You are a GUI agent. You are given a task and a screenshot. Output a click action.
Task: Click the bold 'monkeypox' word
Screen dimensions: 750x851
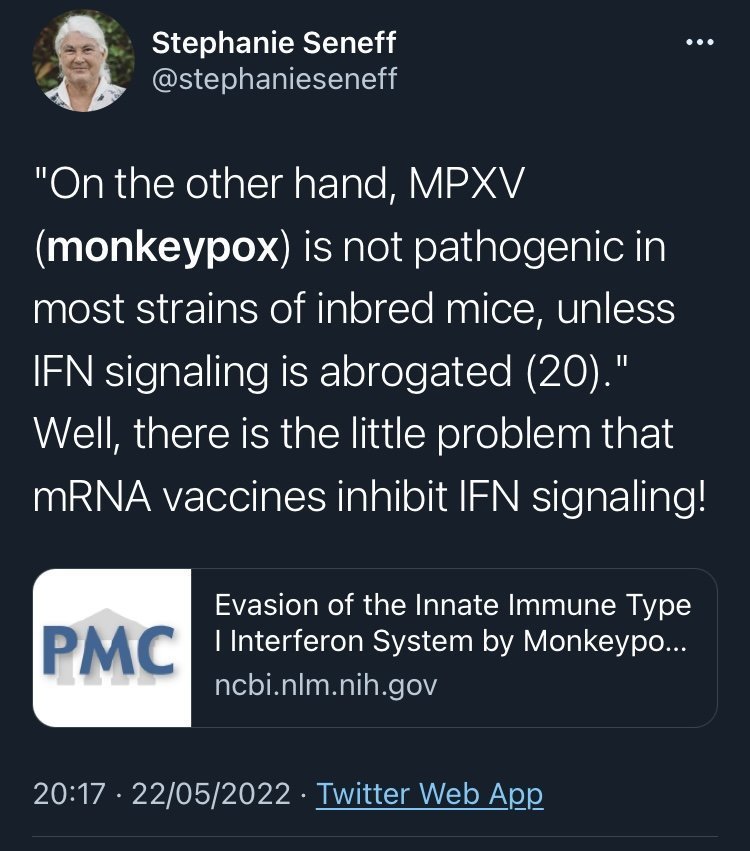[163, 247]
